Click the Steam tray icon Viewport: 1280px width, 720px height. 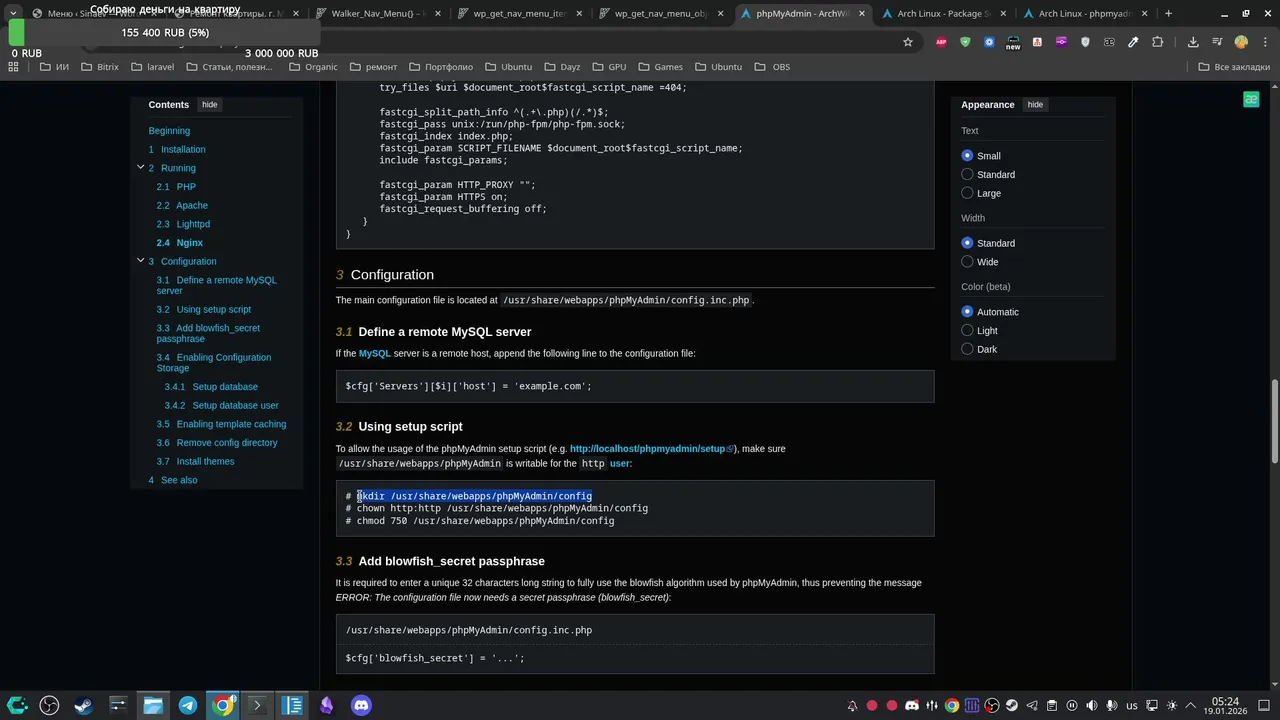click(1012, 706)
